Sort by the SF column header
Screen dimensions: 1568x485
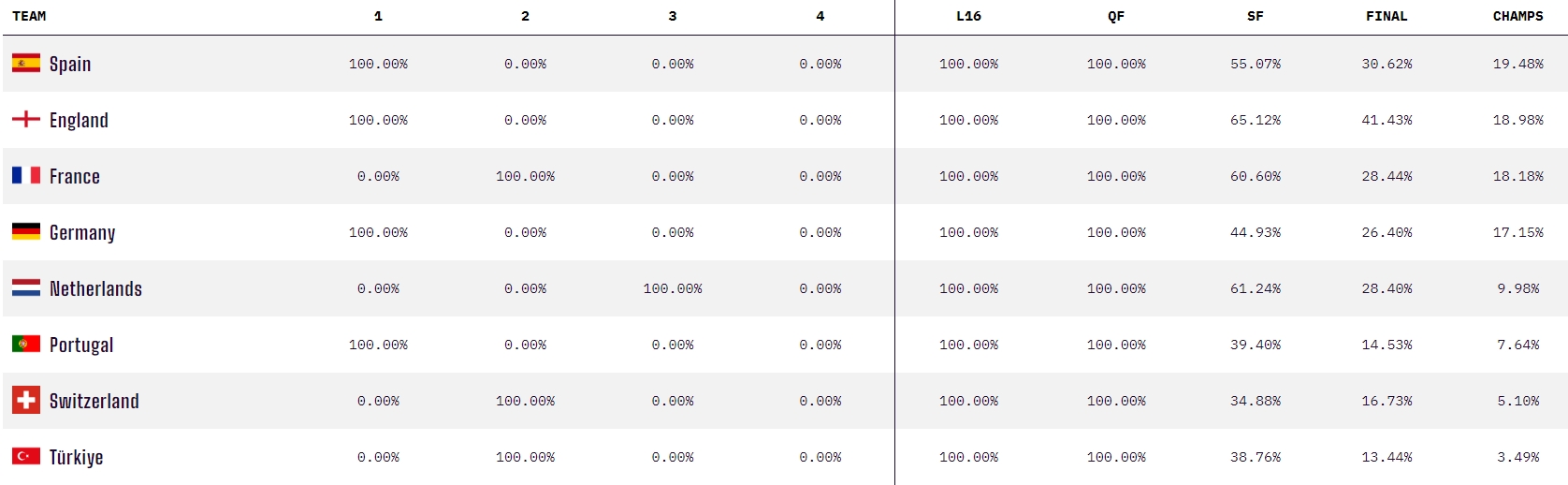1256,16
